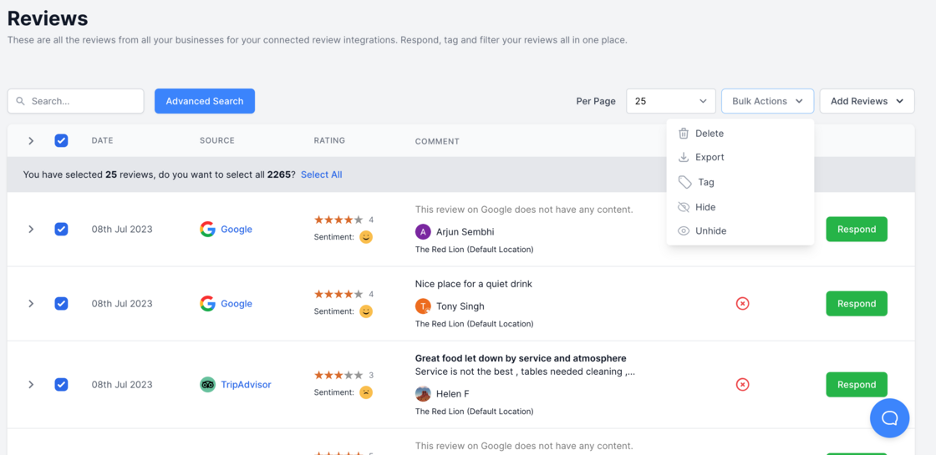Click the TripAdvisor owl icon

[x=207, y=384]
